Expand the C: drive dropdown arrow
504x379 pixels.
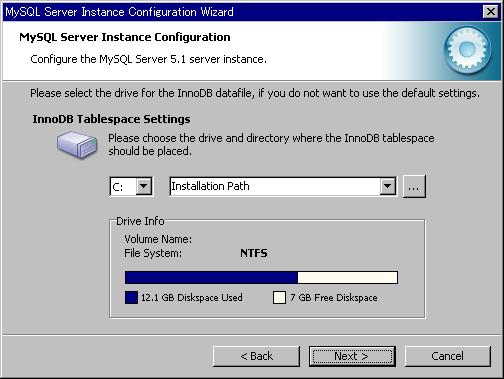coord(144,186)
